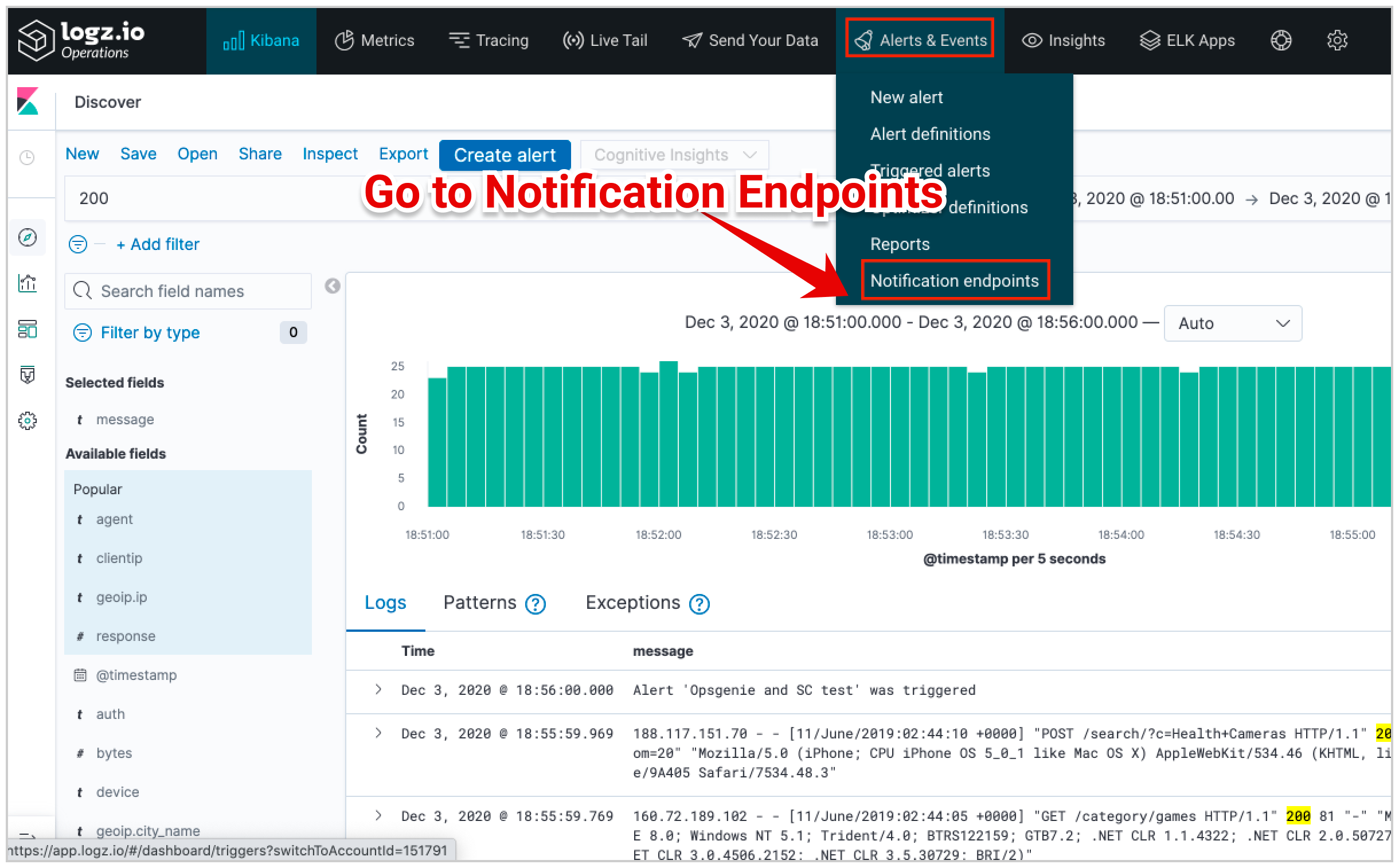1399x868 pixels.
Task: Open the help lifebuoy icon in top bar
Action: 1280,40
